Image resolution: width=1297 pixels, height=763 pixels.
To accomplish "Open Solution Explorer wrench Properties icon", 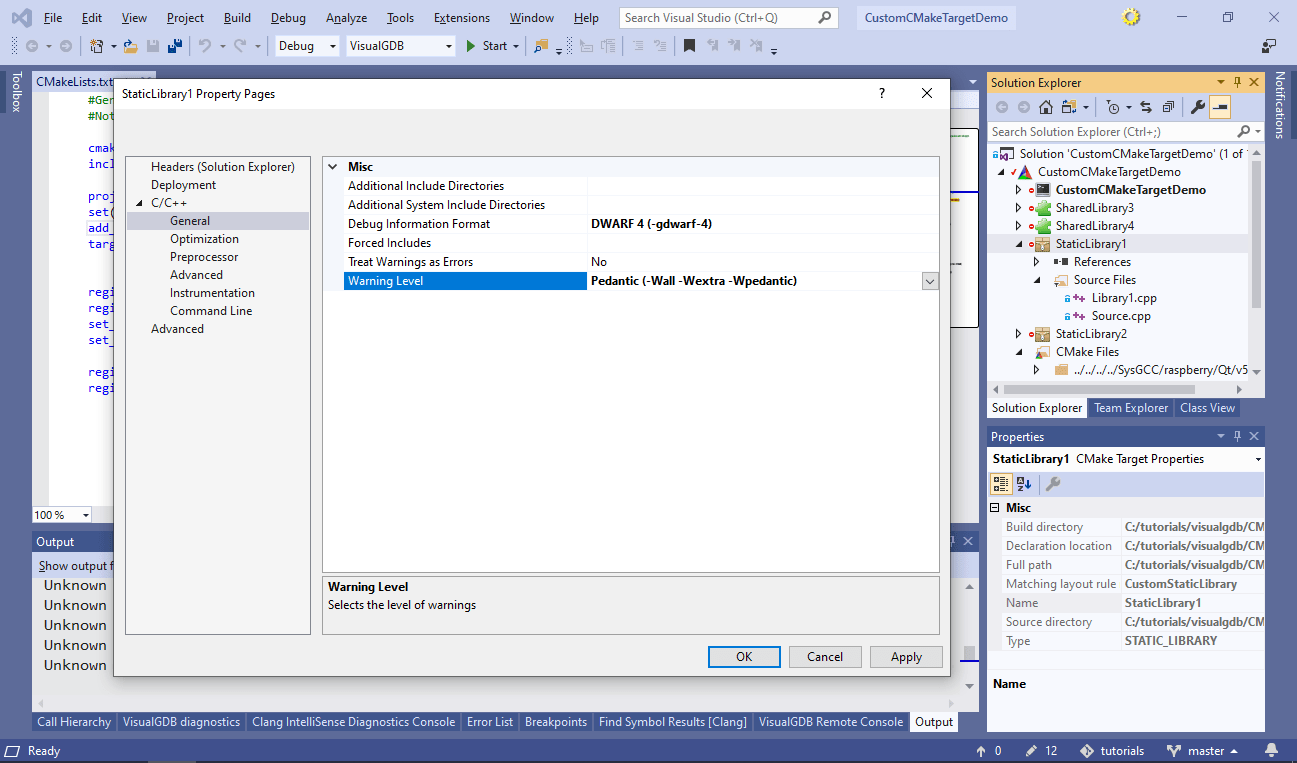I will (x=1197, y=107).
